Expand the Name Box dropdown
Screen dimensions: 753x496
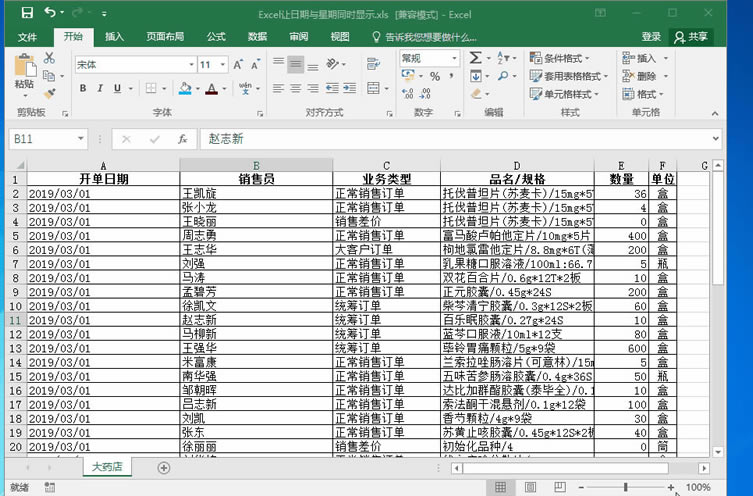point(80,139)
